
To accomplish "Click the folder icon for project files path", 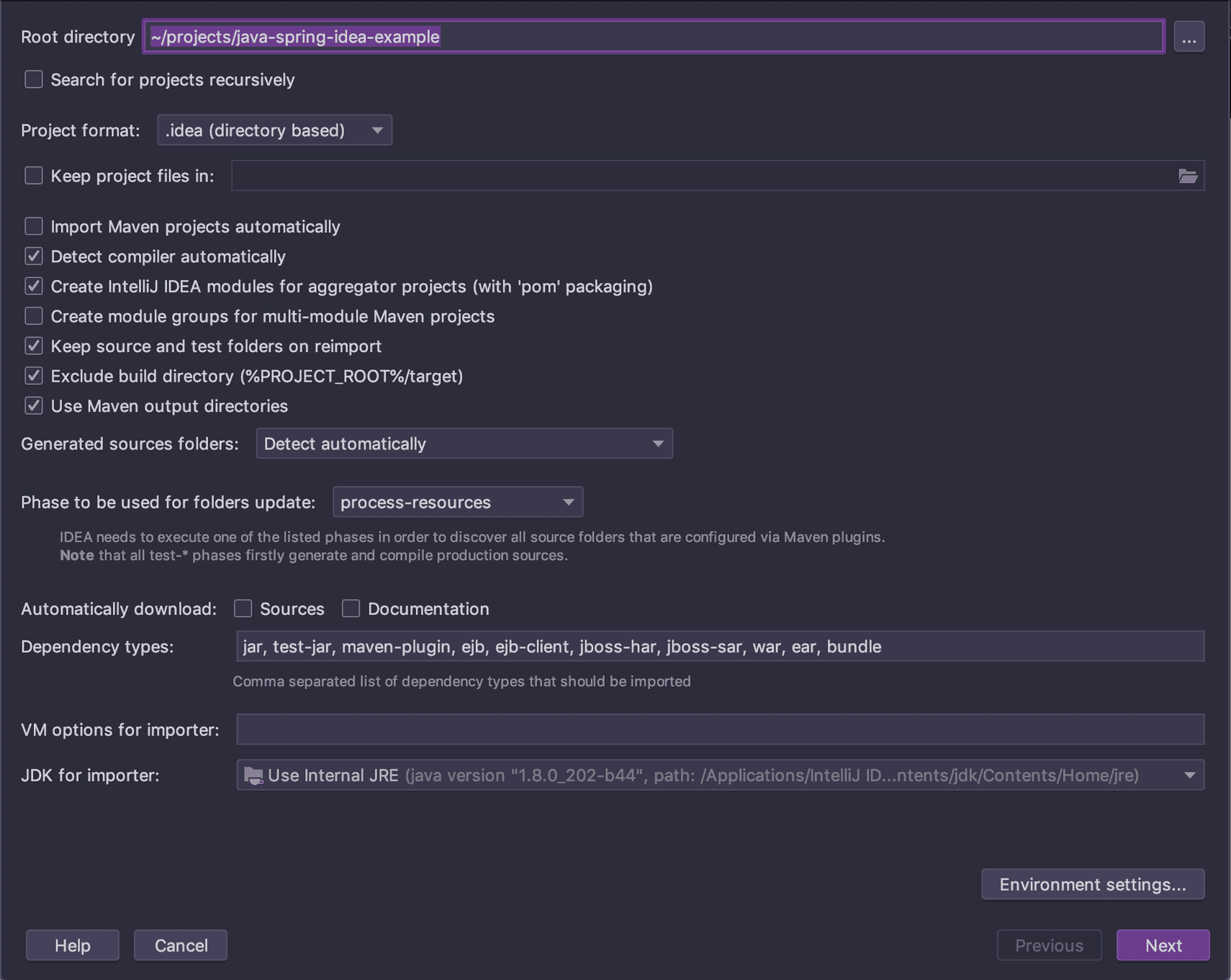I will coord(1188,175).
